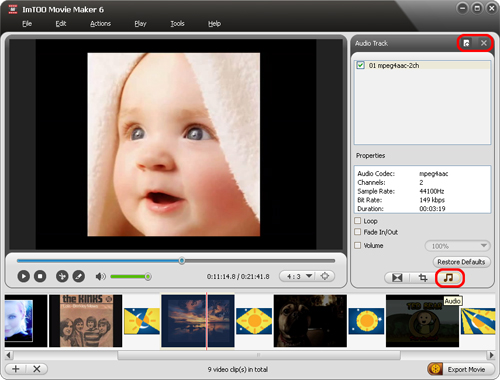Click the round sun transition after dog clip
This screenshot has width=500, height=380.
pyautogui.click(x=366, y=321)
